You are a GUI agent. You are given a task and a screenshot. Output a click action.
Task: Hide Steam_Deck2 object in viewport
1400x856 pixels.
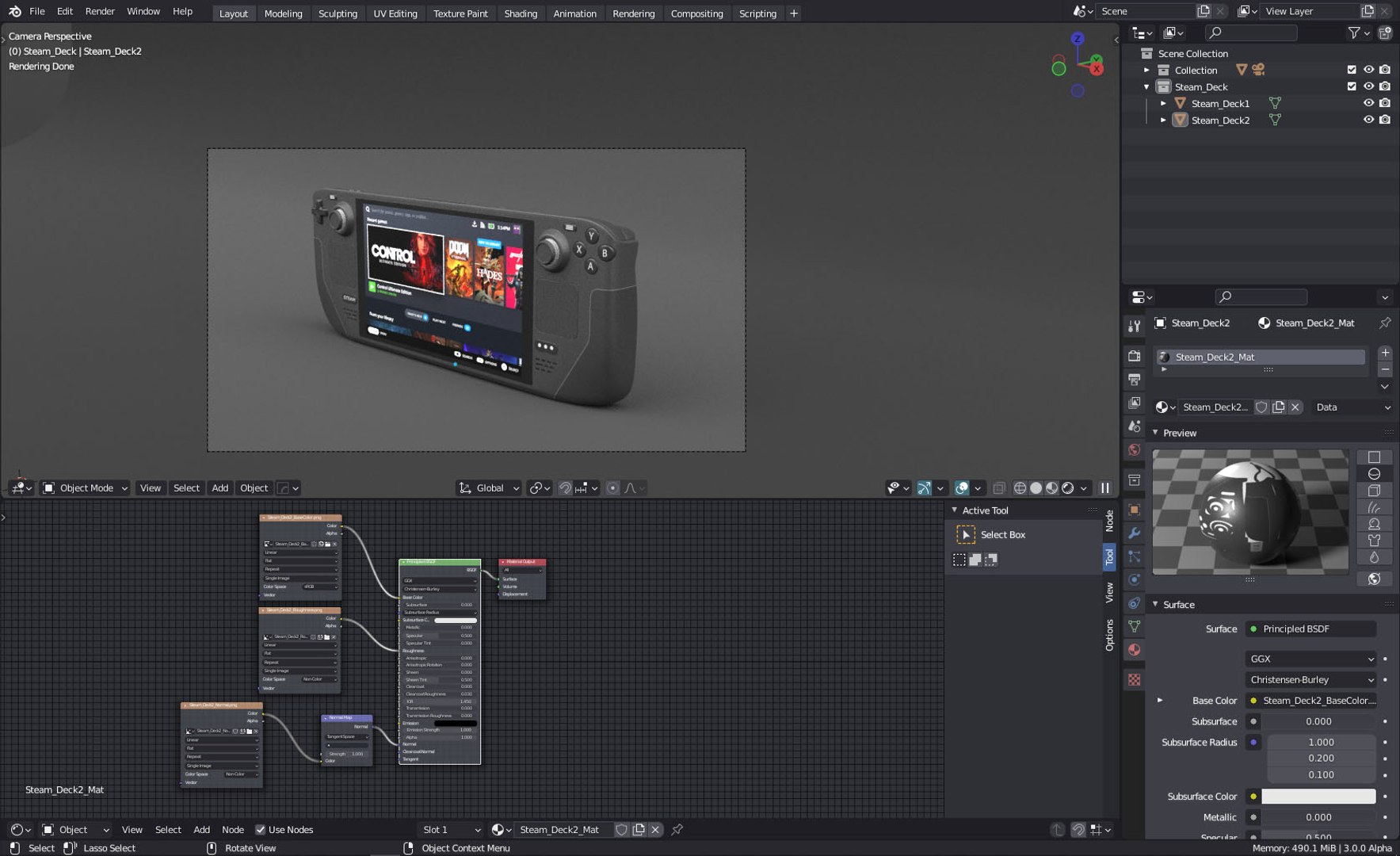(x=1368, y=120)
